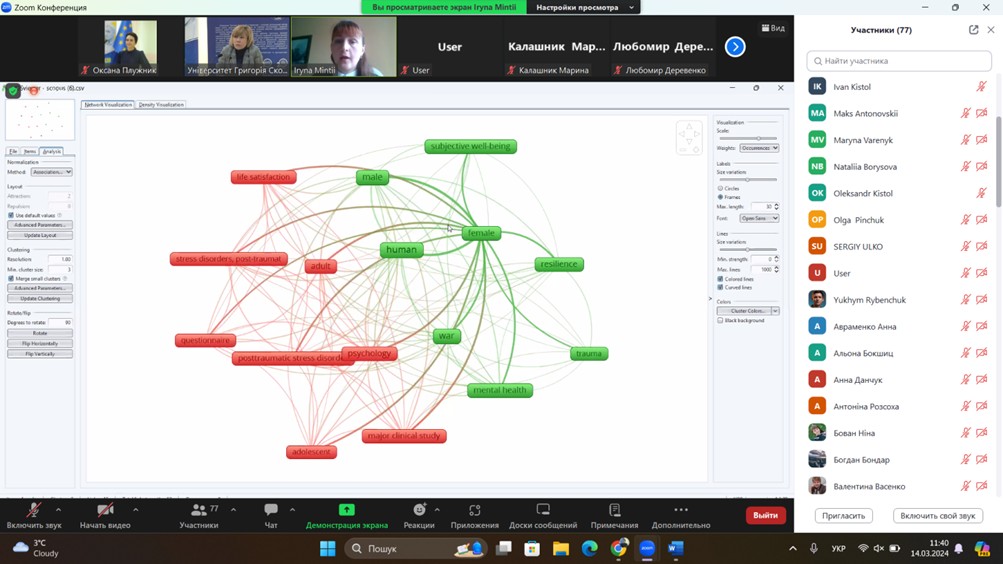
Task: Select the Circles radio button
Action: [720, 189]
